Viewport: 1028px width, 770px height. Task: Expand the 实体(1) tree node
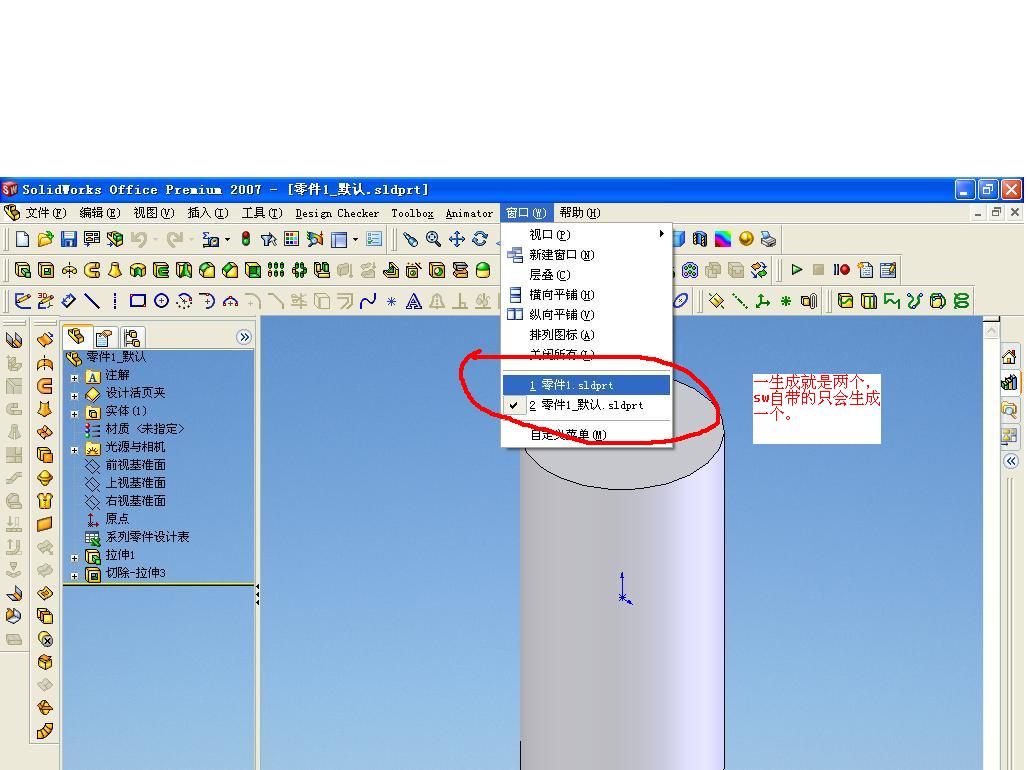[74, 414]
